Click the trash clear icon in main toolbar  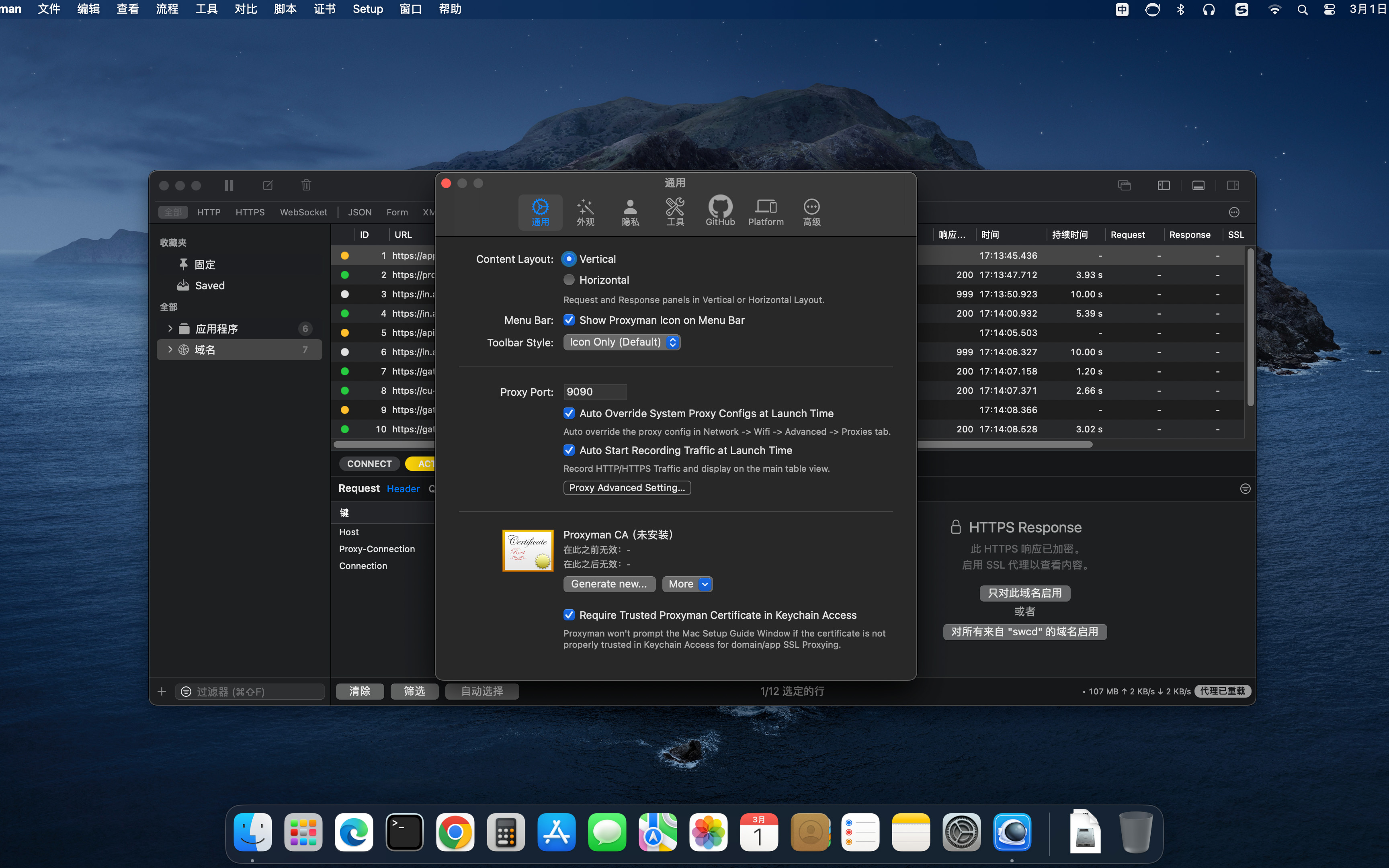[x=307, y=185]
